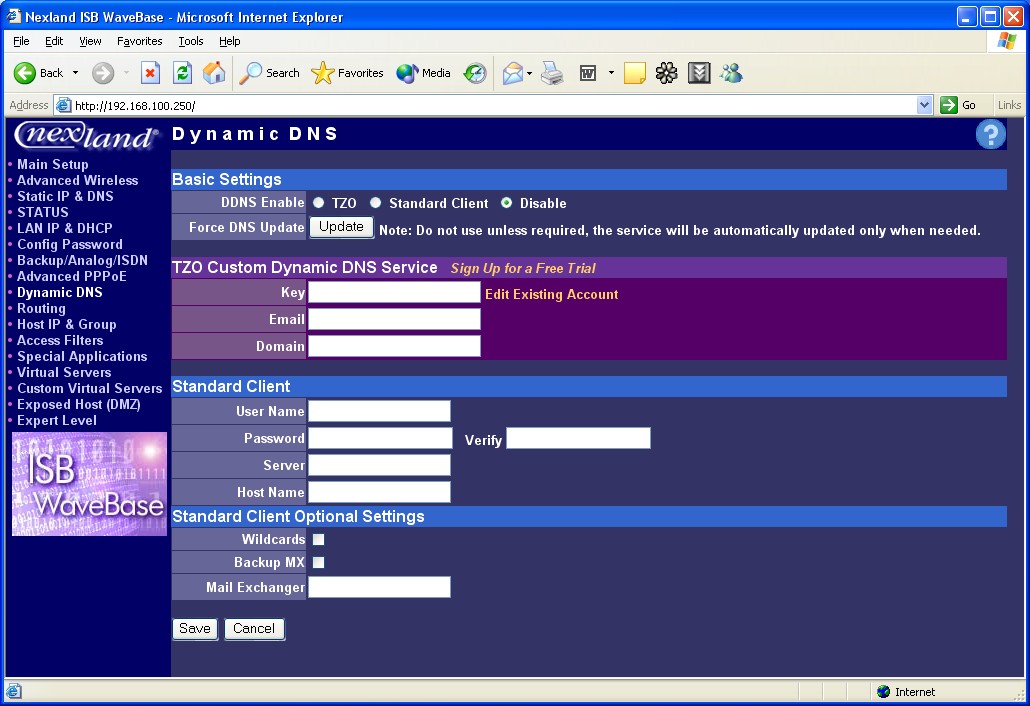Click the gray double-chevron toolbar icon
Screen dimensions: 1030x706
(x=699, y=73)
